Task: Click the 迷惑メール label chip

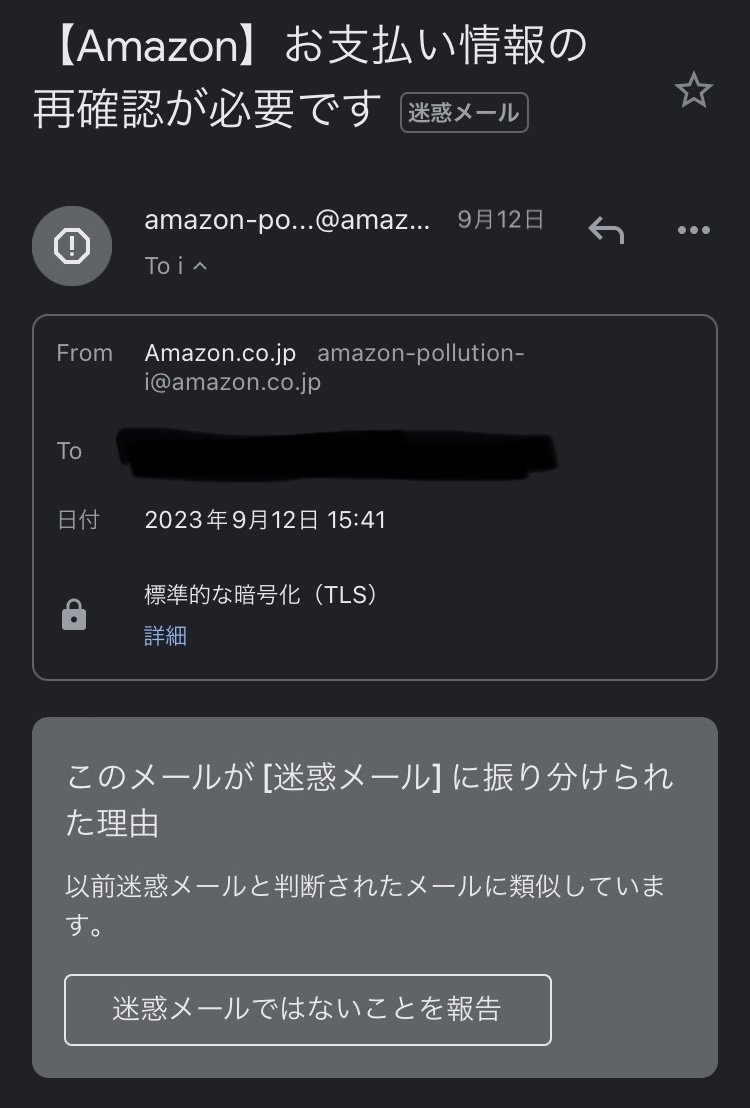Action: [464, 113]
